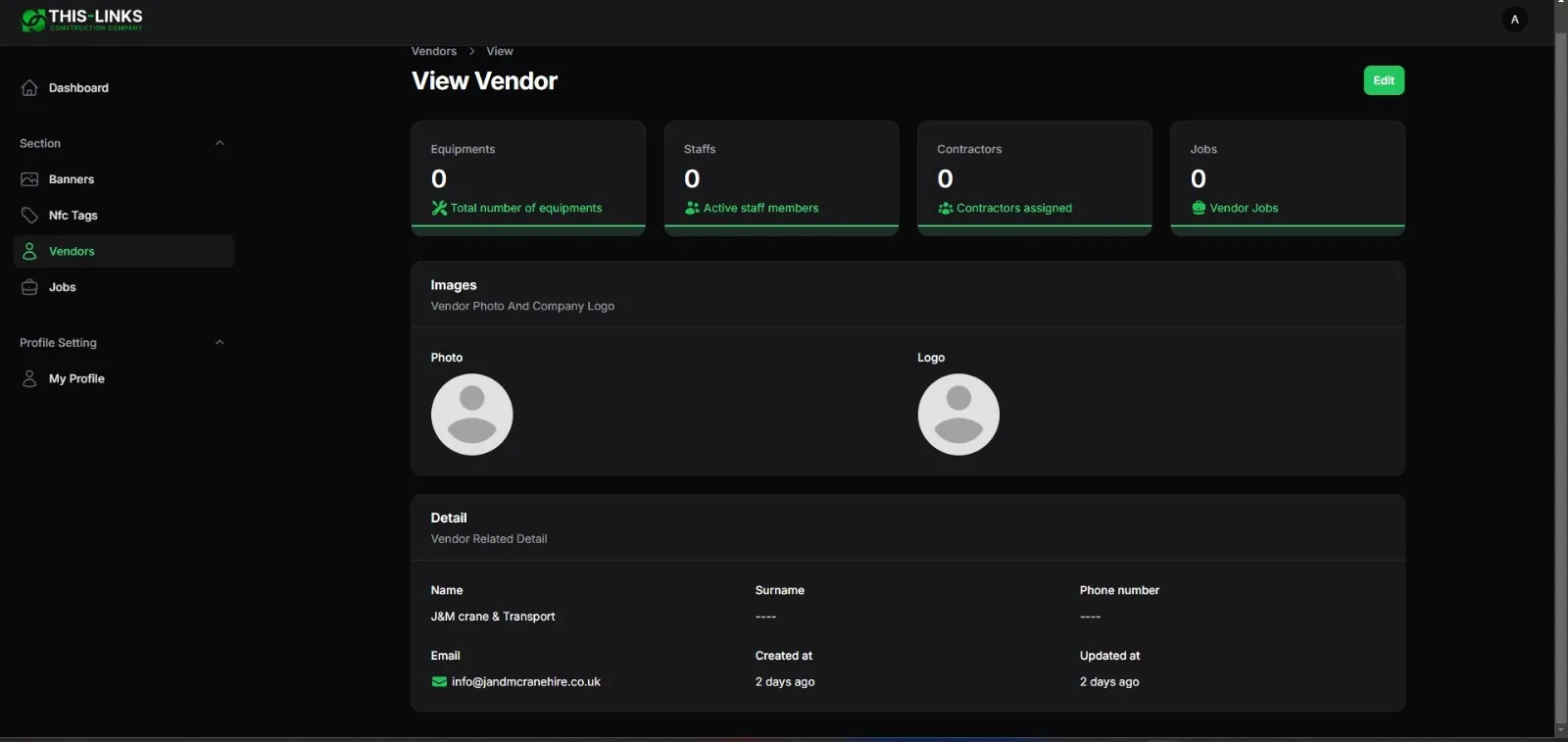
Task: Navigate to Vendors breadcrumb link
Action: pyautogui.click(x=434, y=51)
